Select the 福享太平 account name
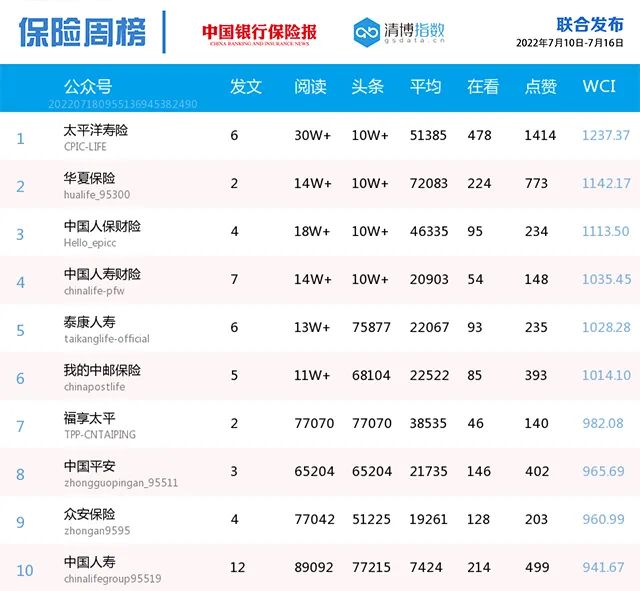640x591 pixels. click(x=89, y=418)
